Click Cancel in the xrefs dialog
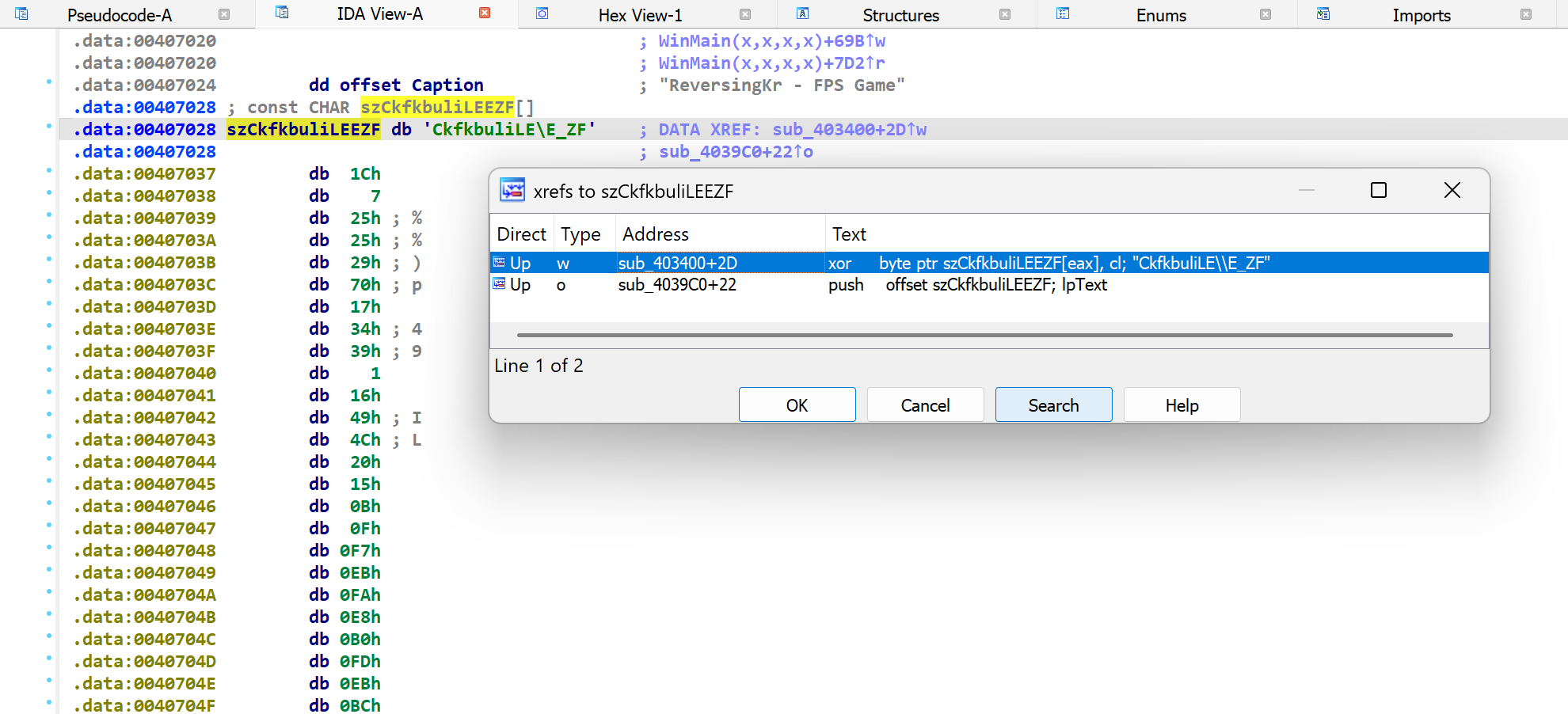Image resolution: width=1568 pixels, height=714 pixels. (925, 405)
